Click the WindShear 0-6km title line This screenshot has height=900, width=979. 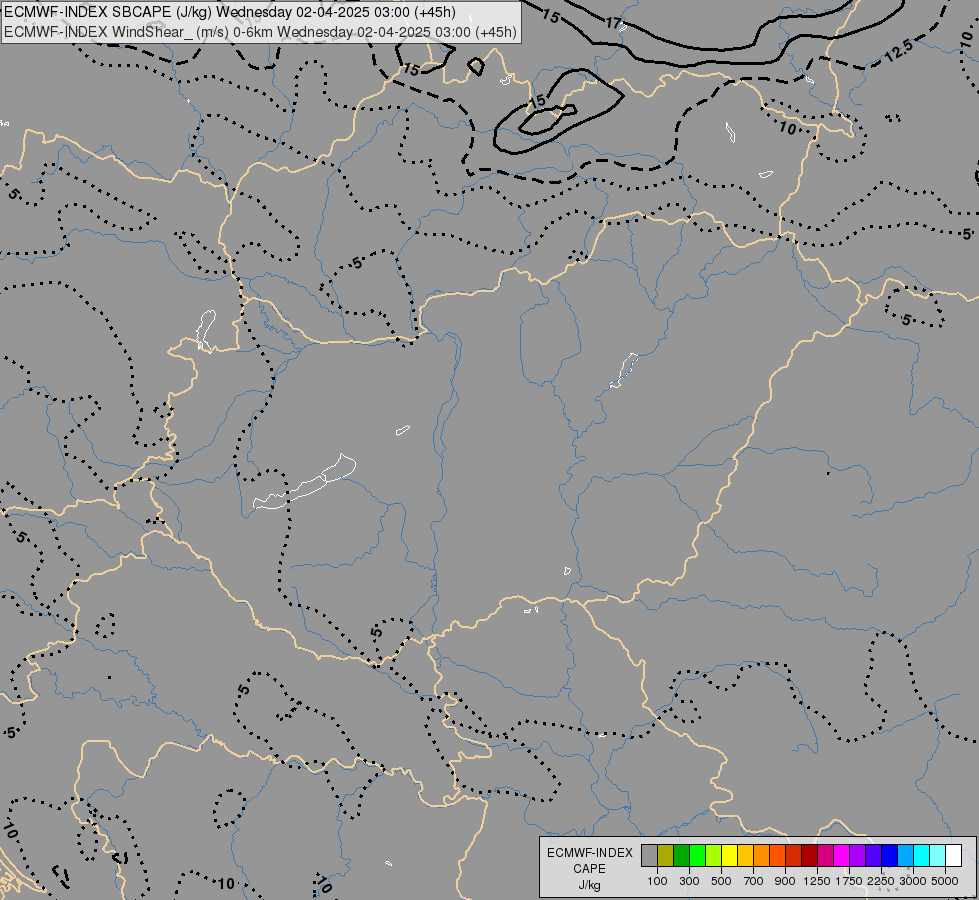[260, 31]
